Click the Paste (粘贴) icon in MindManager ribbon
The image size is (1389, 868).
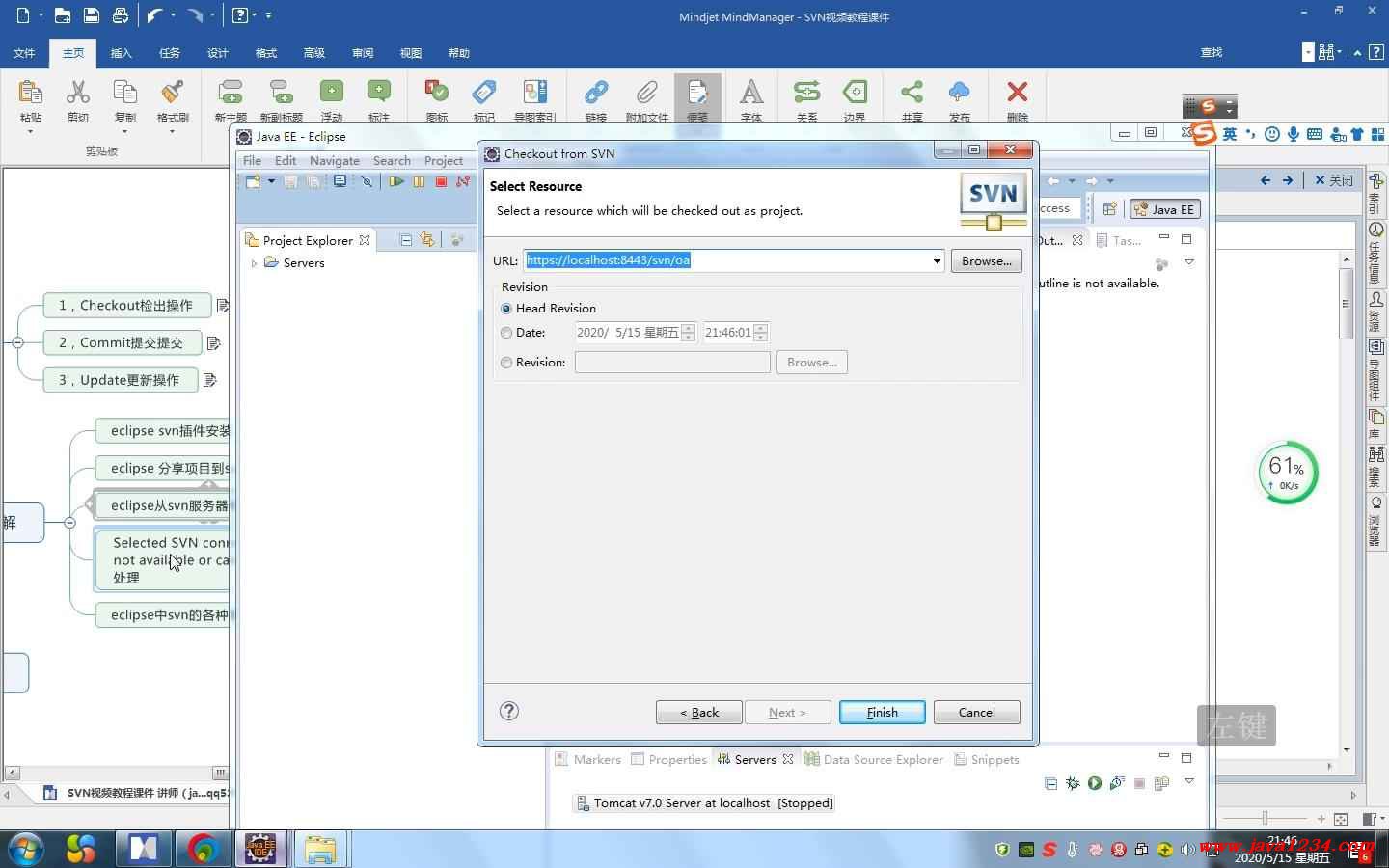click(30, 93)
